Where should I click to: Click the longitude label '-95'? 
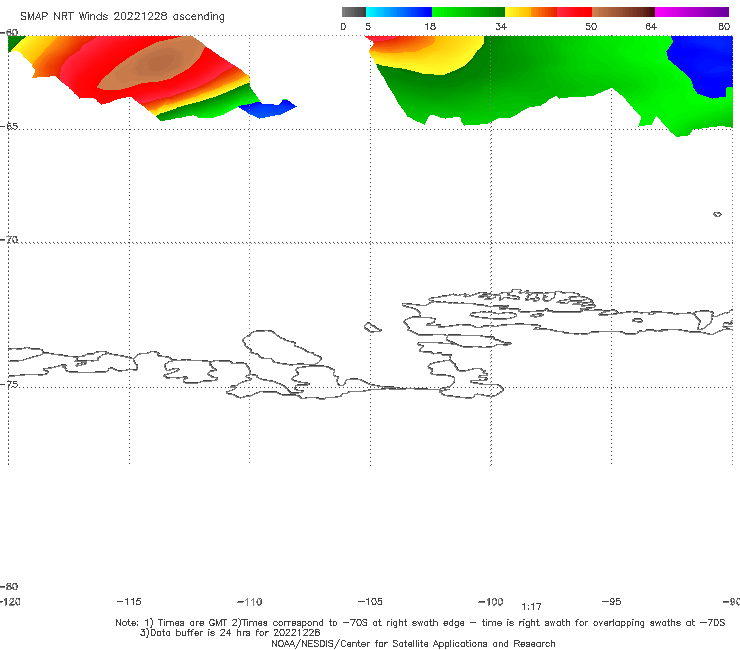612,602
